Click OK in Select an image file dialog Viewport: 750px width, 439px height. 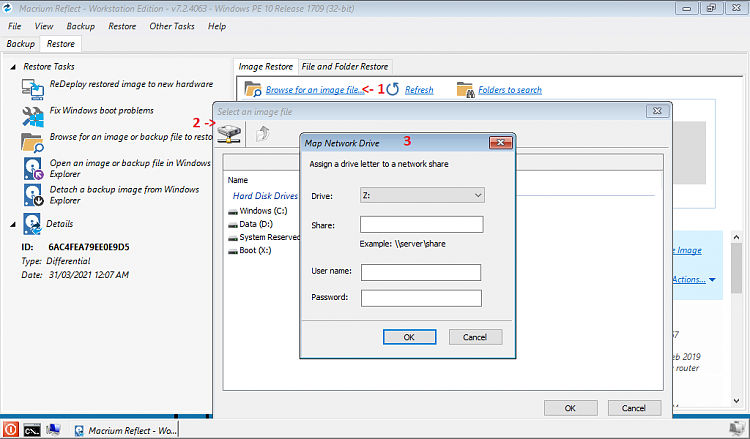(x=570, y=408)
